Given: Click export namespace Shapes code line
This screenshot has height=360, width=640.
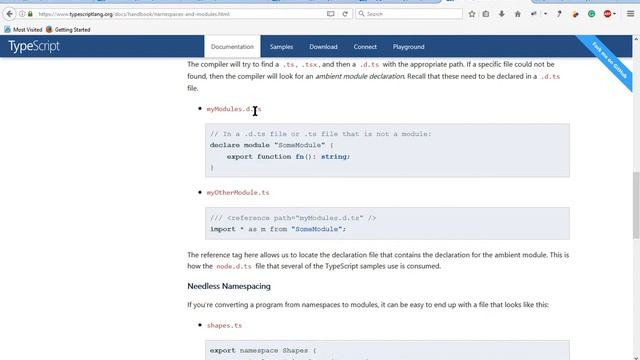Looking at the screenshot, I should [x=263, y=350].
